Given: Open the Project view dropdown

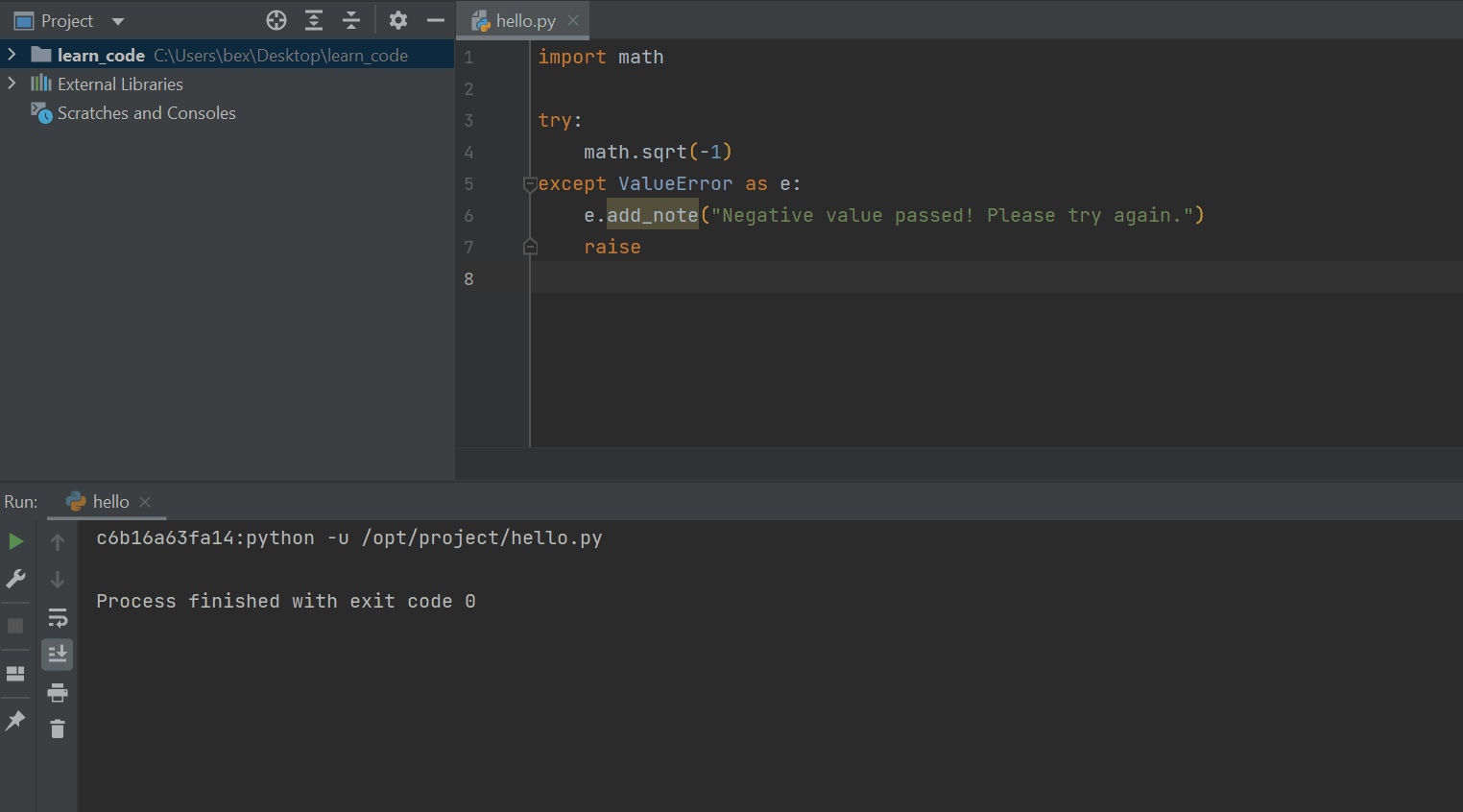Looking at the screenshot, I should pyautogui.click(x=117, y=20).
